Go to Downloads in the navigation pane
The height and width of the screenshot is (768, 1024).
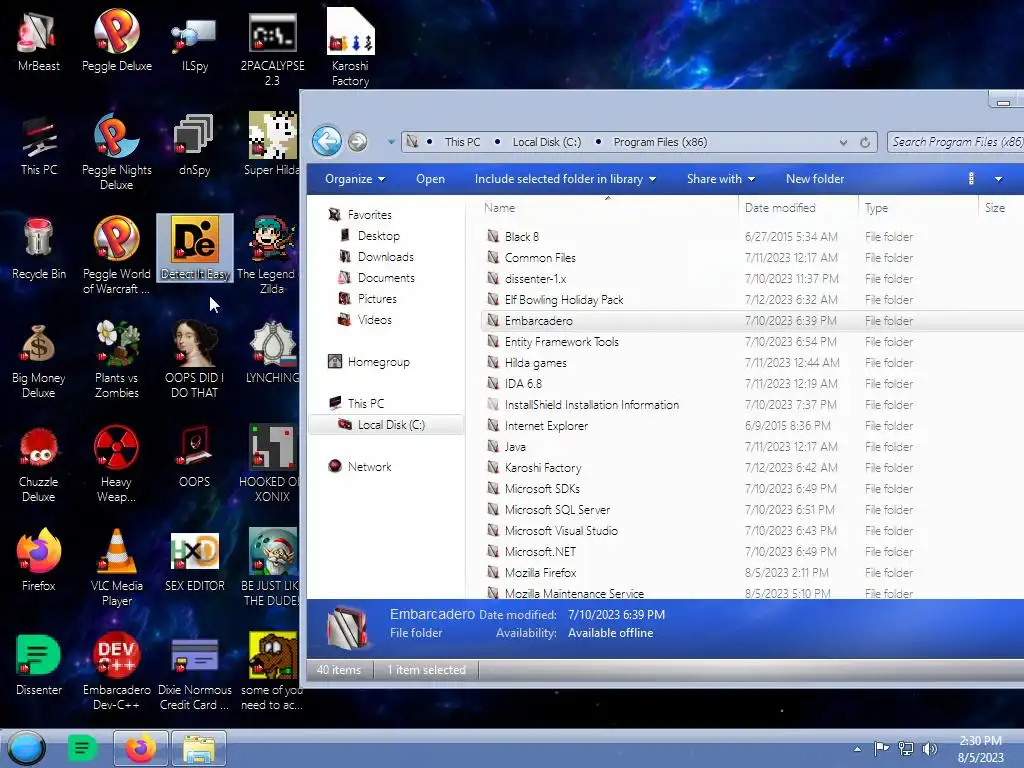point(385,257)
